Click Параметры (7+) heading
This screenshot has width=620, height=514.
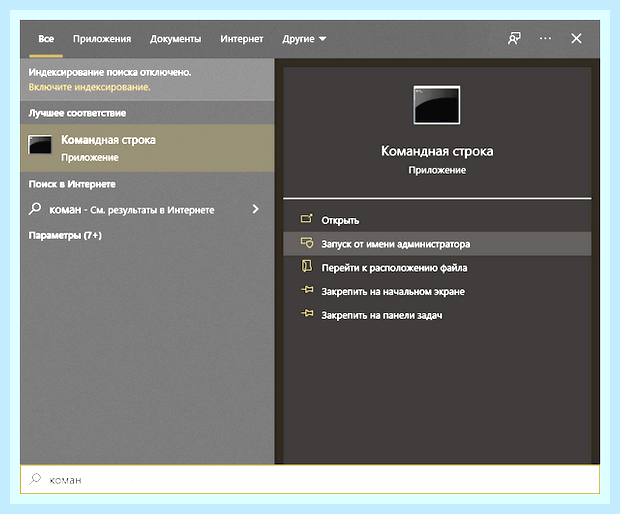(x=65, y=235)
